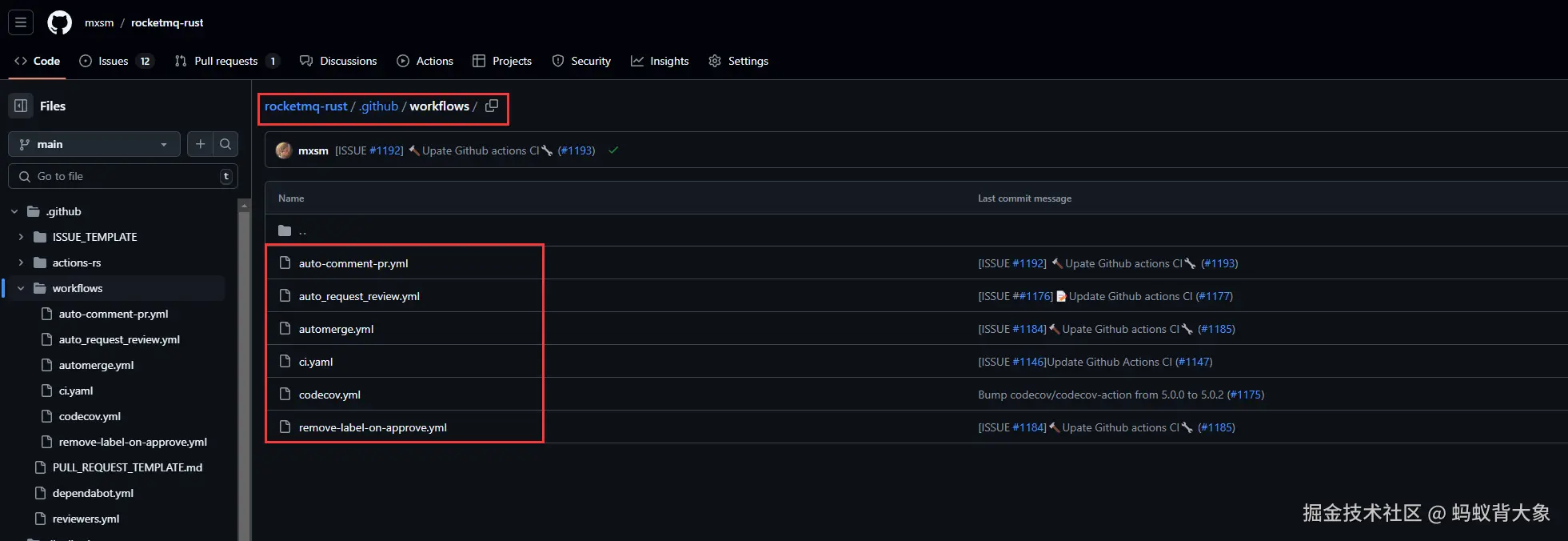Open auto_request_review.yml in the file table
Screen dimensions: 1568x541
pos(359,296)
